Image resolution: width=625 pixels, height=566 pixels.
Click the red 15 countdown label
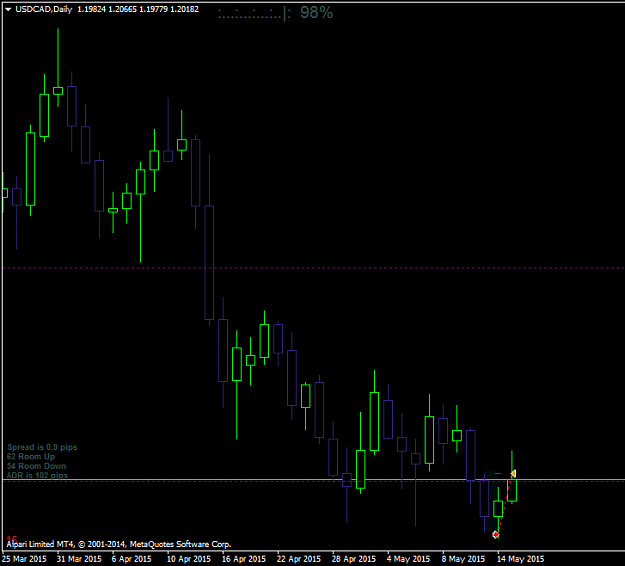click(12, 539)
